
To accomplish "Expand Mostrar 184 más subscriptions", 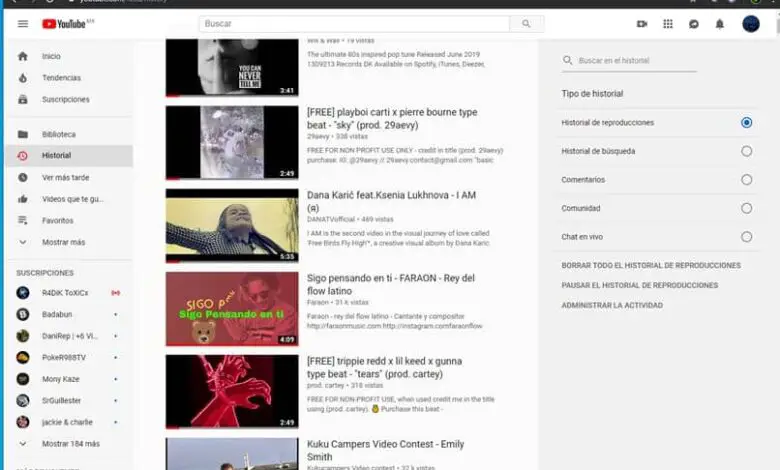I will tap(70, 444).
